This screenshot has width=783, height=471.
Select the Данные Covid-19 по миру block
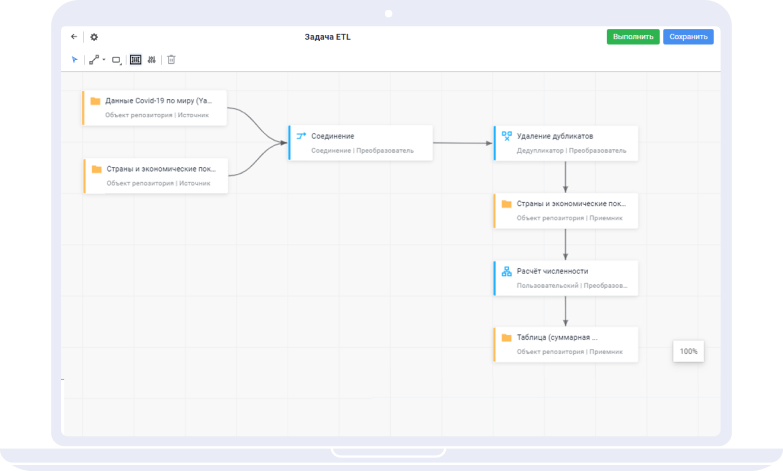click(x=155, y=107)
